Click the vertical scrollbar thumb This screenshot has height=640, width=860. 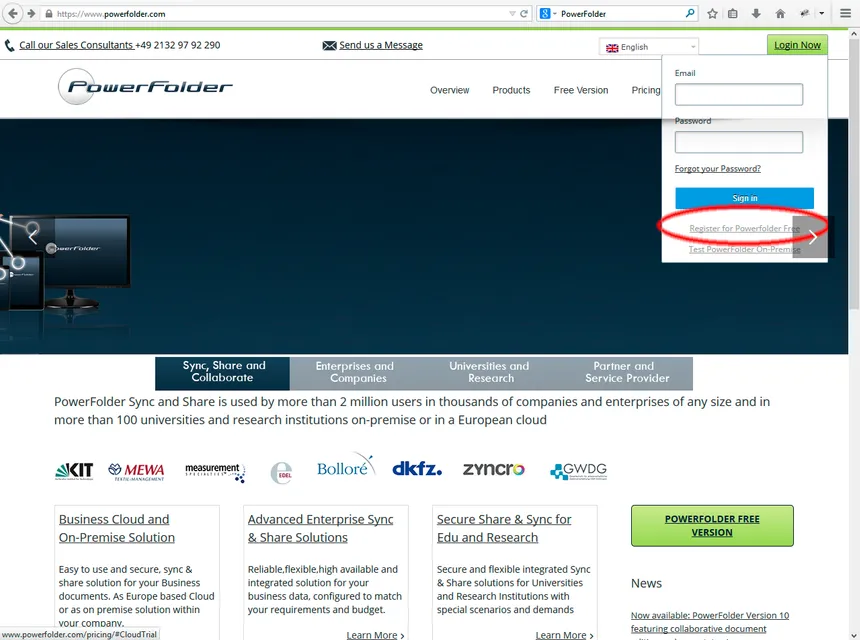click(x=854, y=174)
